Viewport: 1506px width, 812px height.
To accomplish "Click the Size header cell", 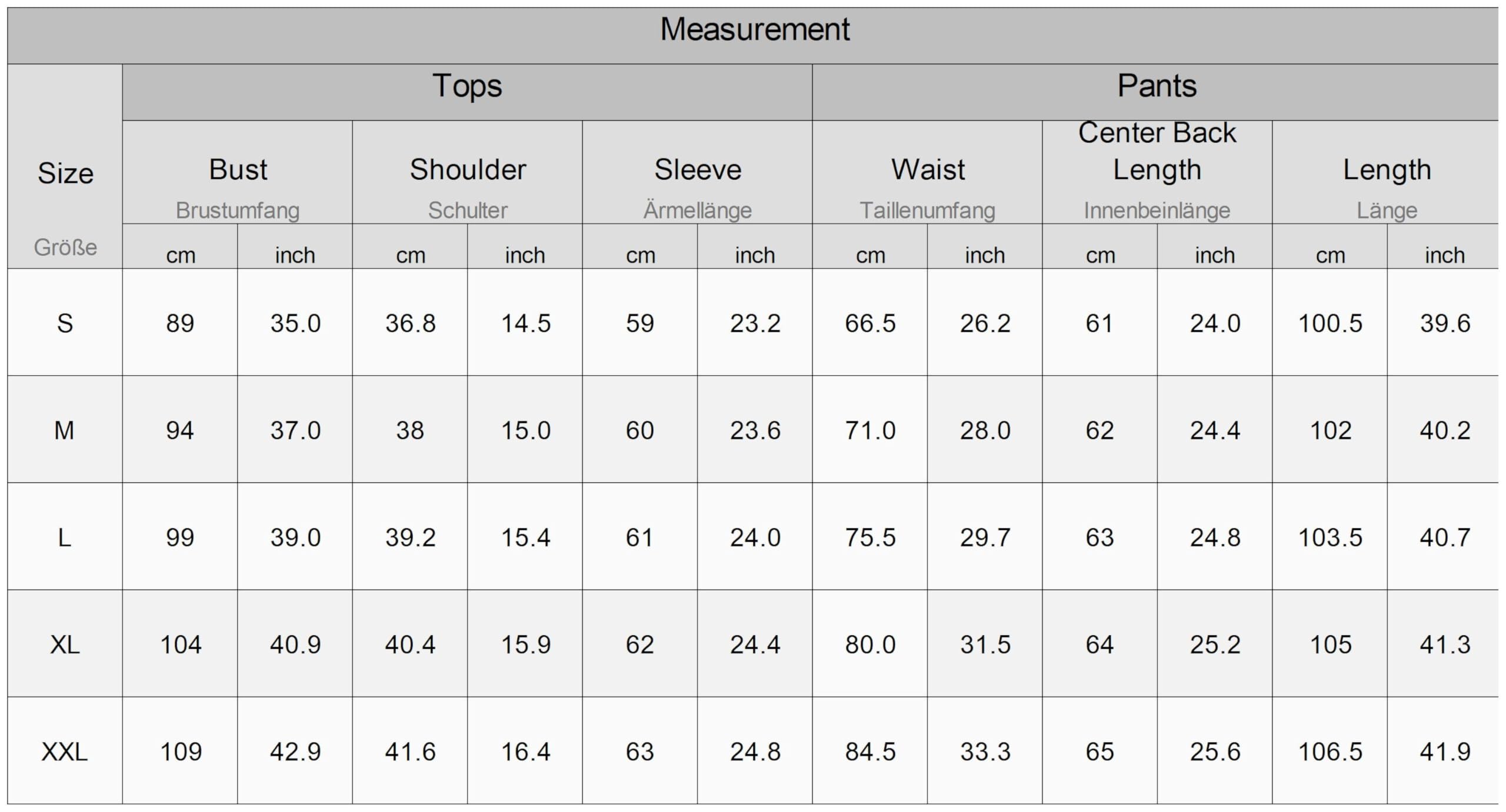I will [x=65, y=173].
